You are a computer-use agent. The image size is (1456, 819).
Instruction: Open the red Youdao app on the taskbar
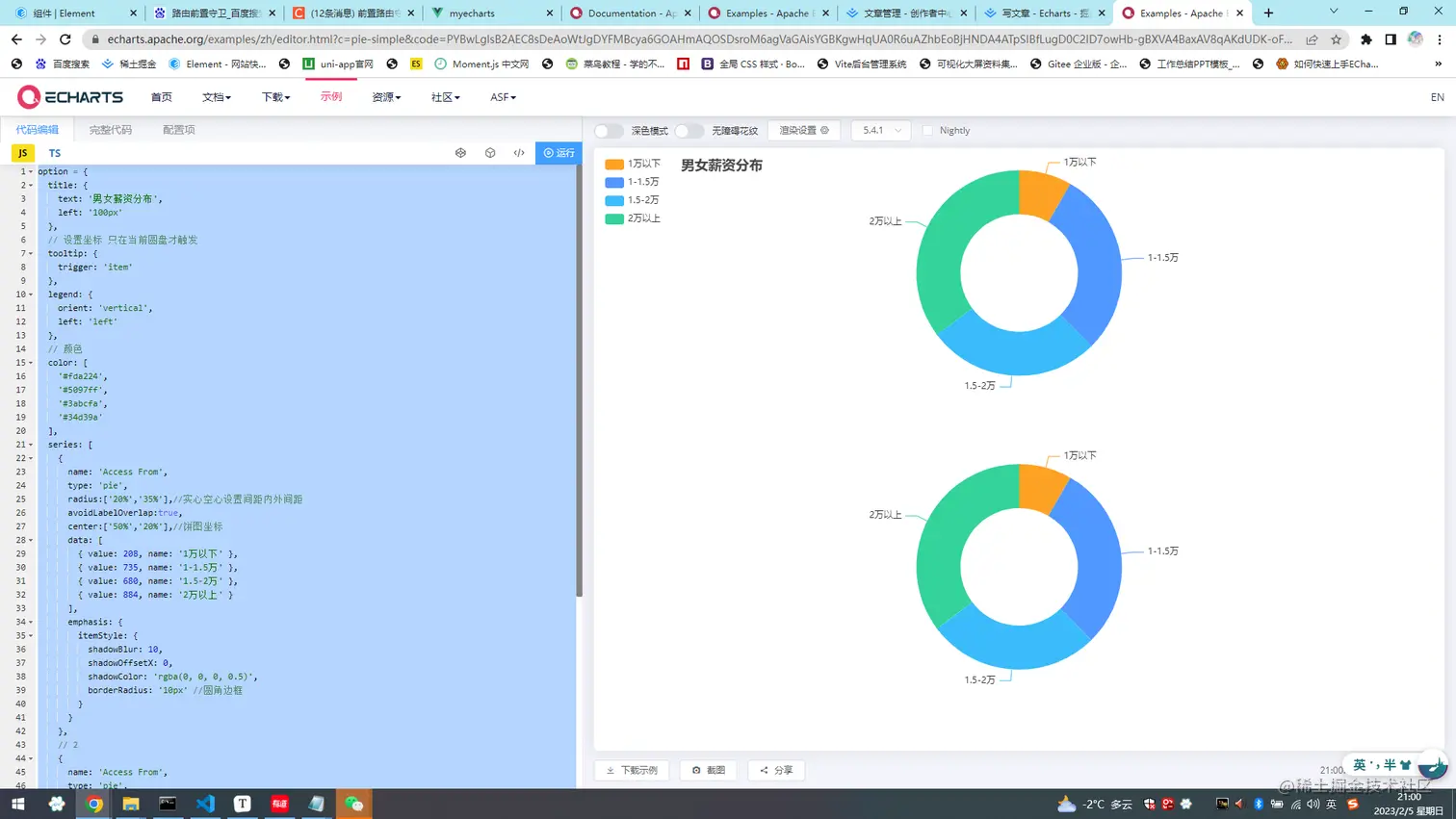279,804
